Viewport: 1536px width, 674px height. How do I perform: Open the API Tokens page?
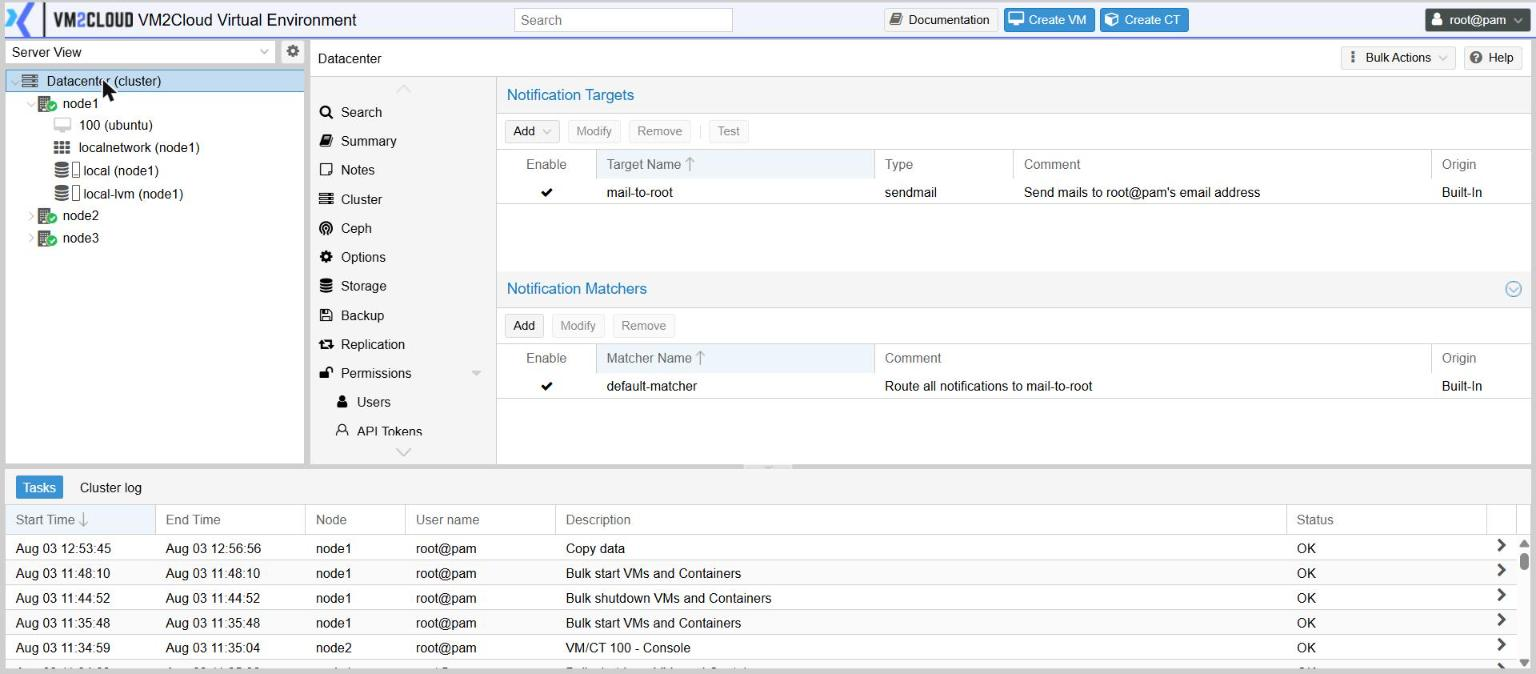click(379, 431)
